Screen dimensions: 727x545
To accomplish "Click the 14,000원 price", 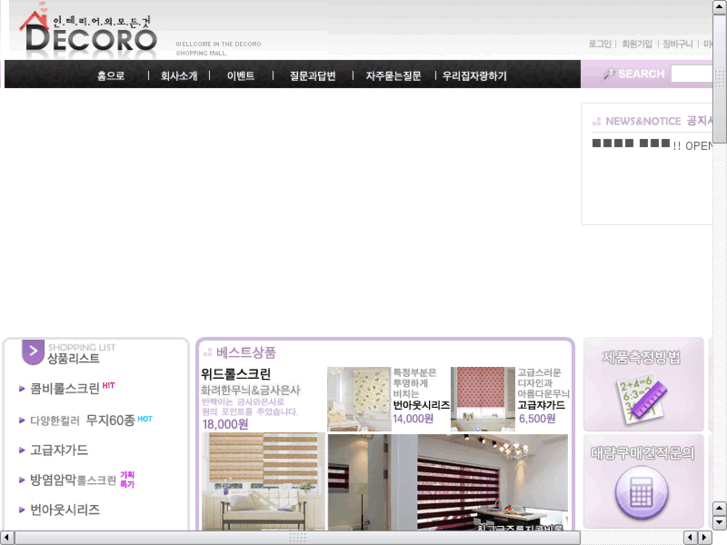I will (413, 419).
